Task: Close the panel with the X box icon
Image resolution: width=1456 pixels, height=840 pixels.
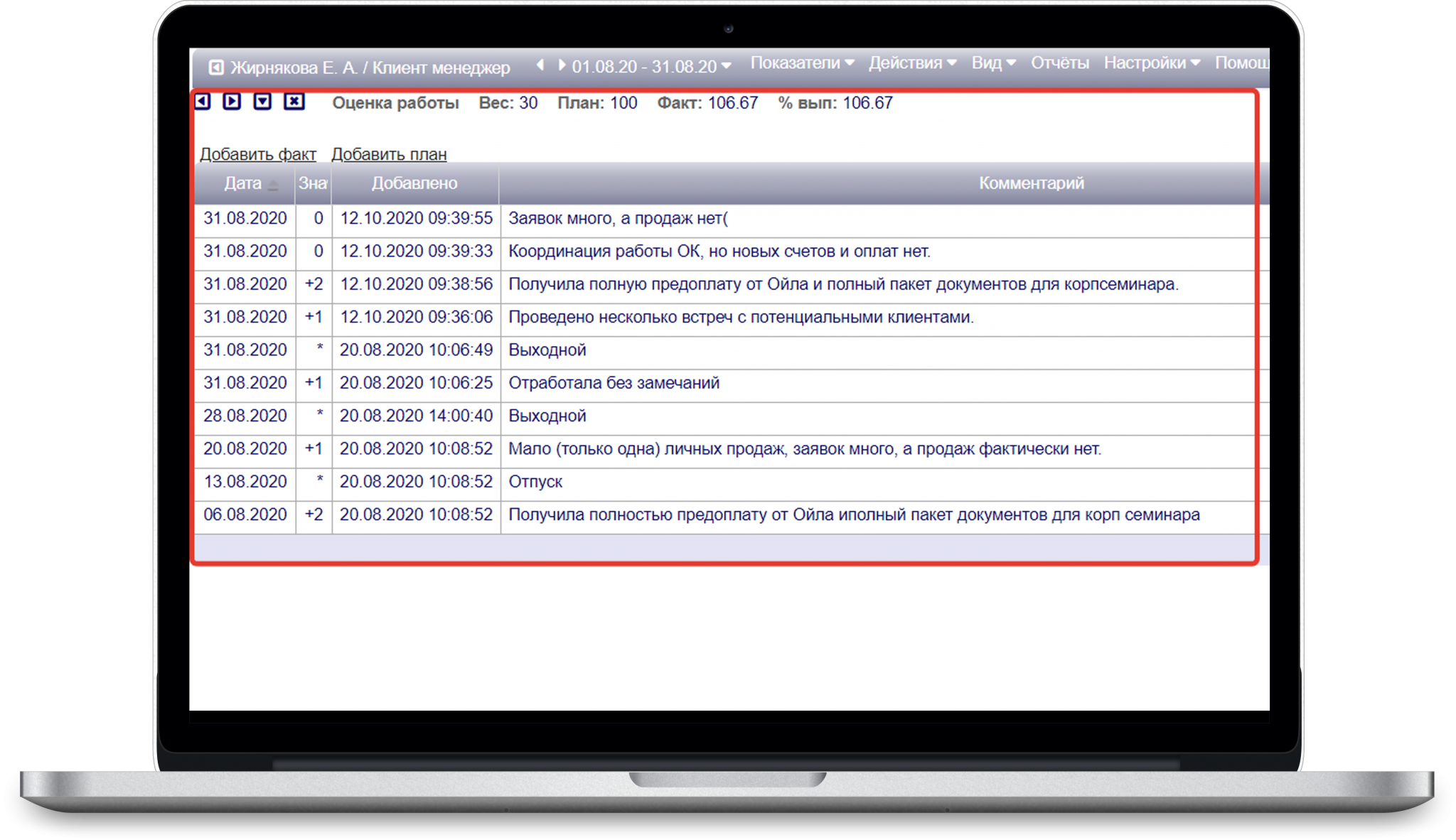Action: 294,102
